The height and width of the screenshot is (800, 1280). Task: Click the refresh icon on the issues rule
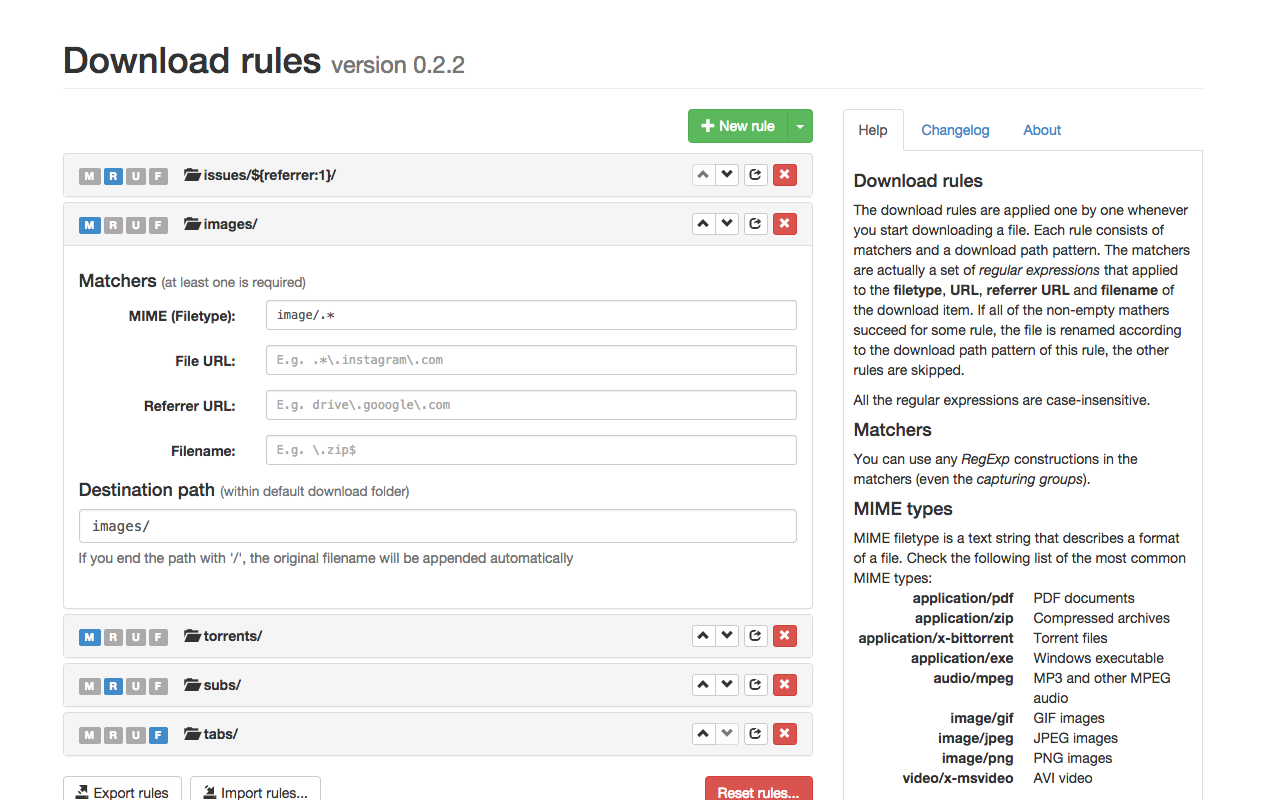755,174
